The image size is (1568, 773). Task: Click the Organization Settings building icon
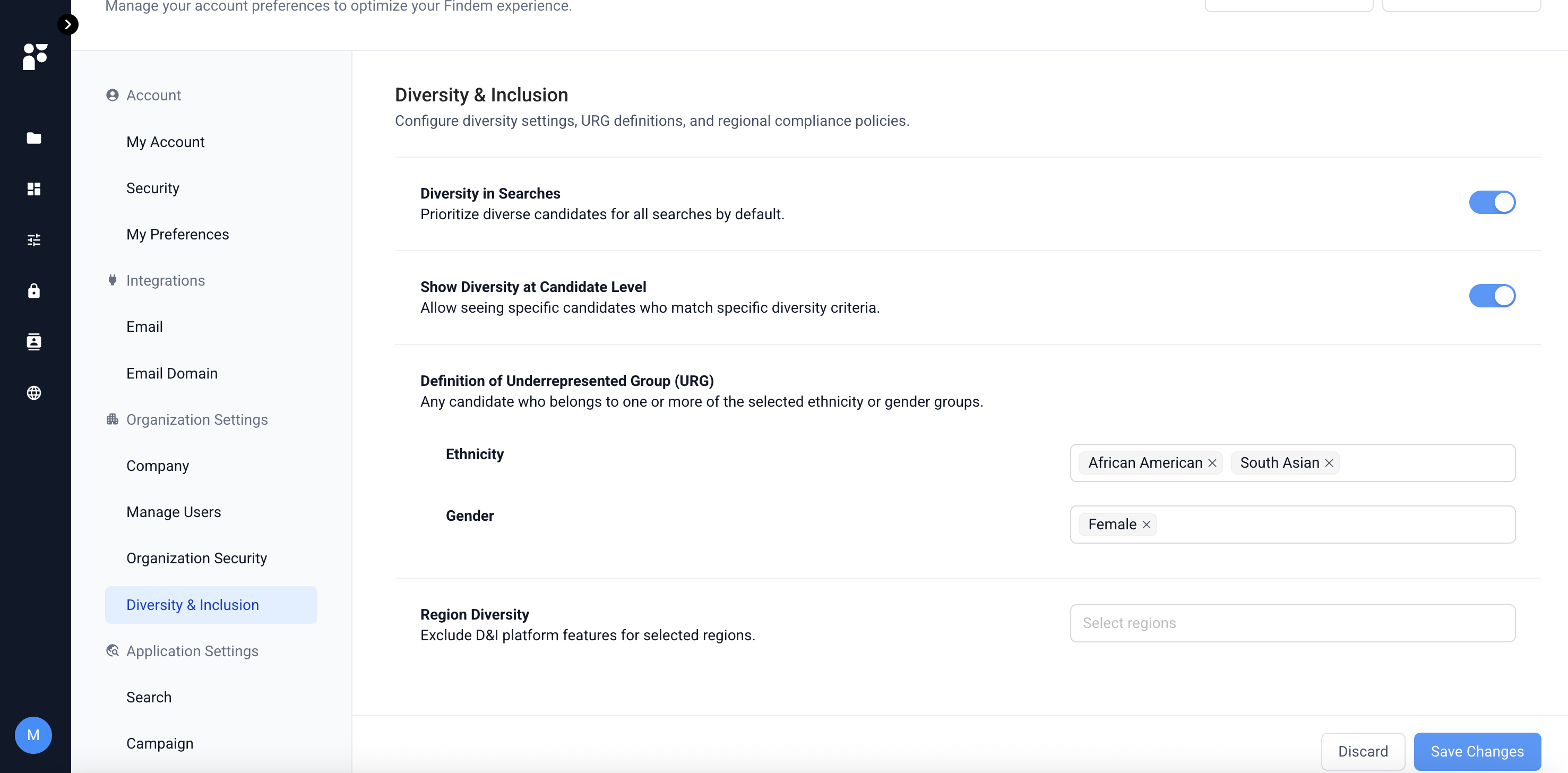point(112,419)
